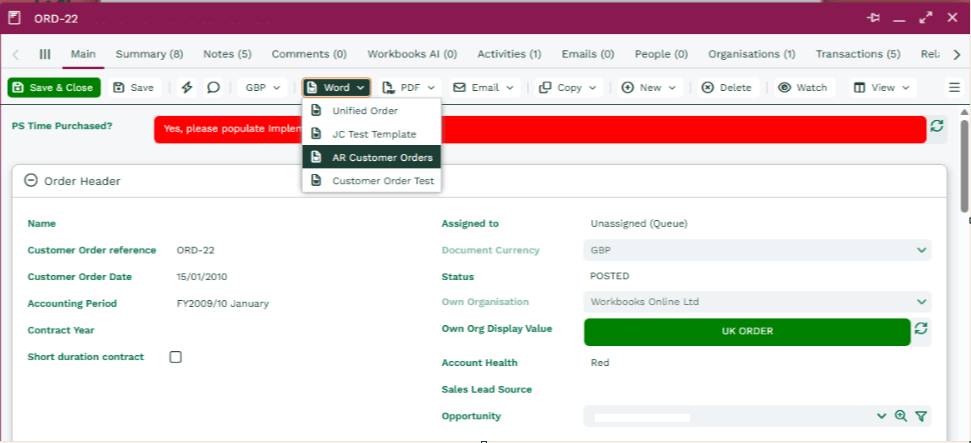Click the POSTED status value
Viewport: 971px width, 443px height.
[610, 276]
